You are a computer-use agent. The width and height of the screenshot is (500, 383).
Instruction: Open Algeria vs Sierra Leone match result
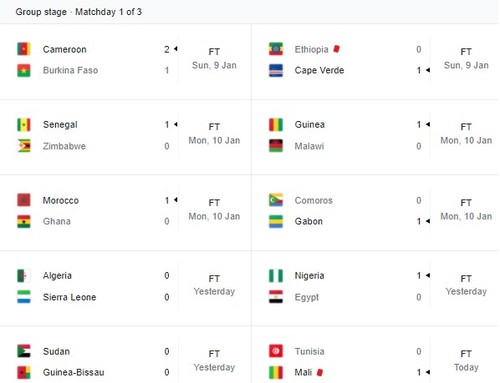tap(126, 288)
